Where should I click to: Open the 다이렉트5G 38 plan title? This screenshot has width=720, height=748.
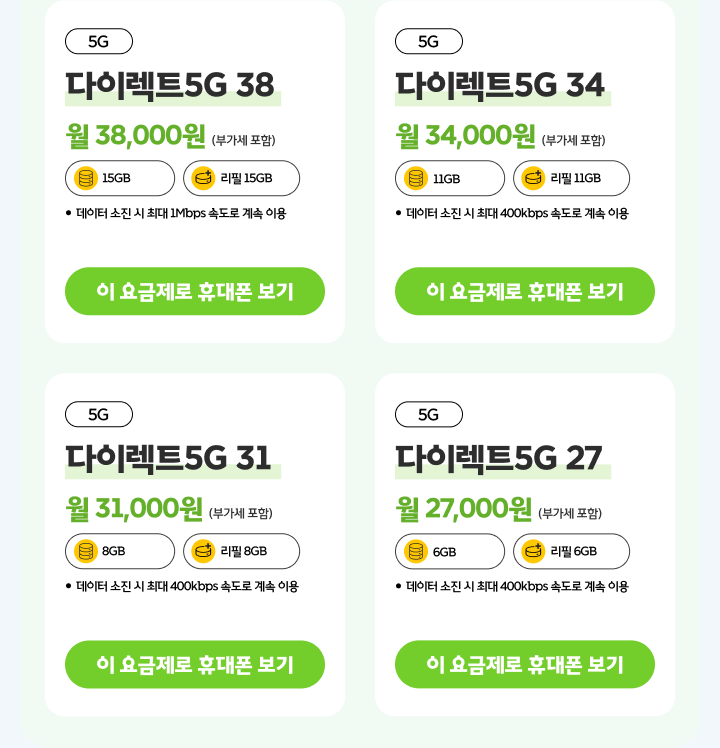click(x=170, y=86)
